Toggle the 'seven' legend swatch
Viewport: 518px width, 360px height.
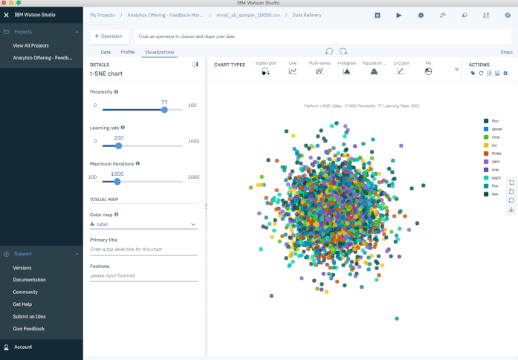pyautogui.click(x=486, y=129)
